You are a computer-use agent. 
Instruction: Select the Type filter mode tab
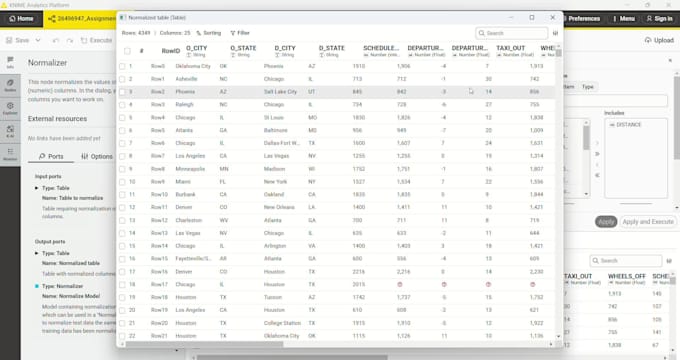(x=588, y=87)
